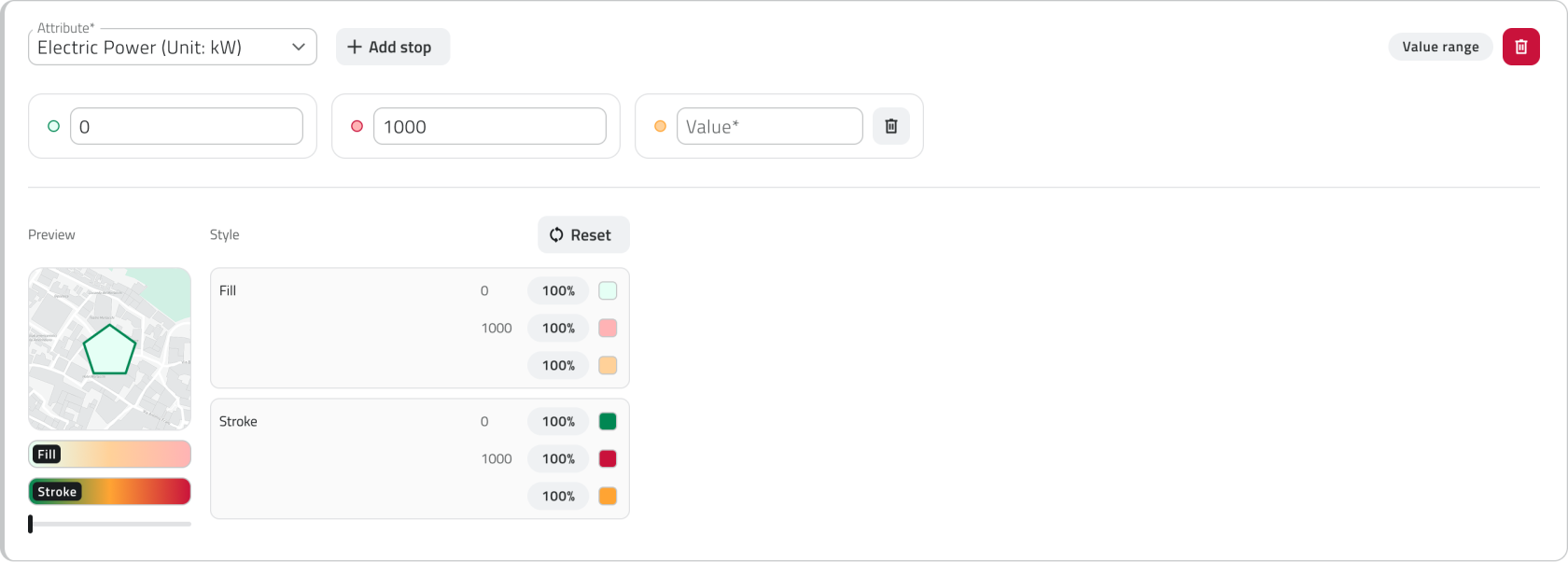Click the green circle of the first stop
Screen dimensions: 1568x562
(53, 126)
